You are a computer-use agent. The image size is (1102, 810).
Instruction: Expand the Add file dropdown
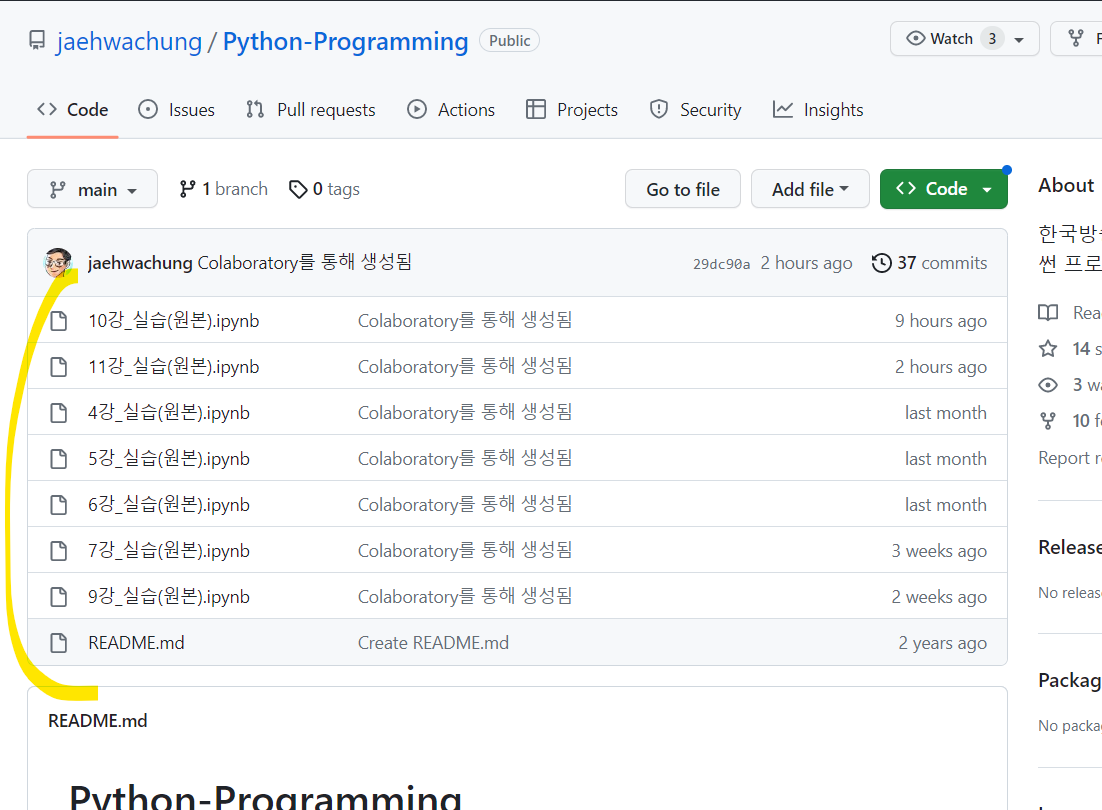pyautogui.click(x=810, y=189)
